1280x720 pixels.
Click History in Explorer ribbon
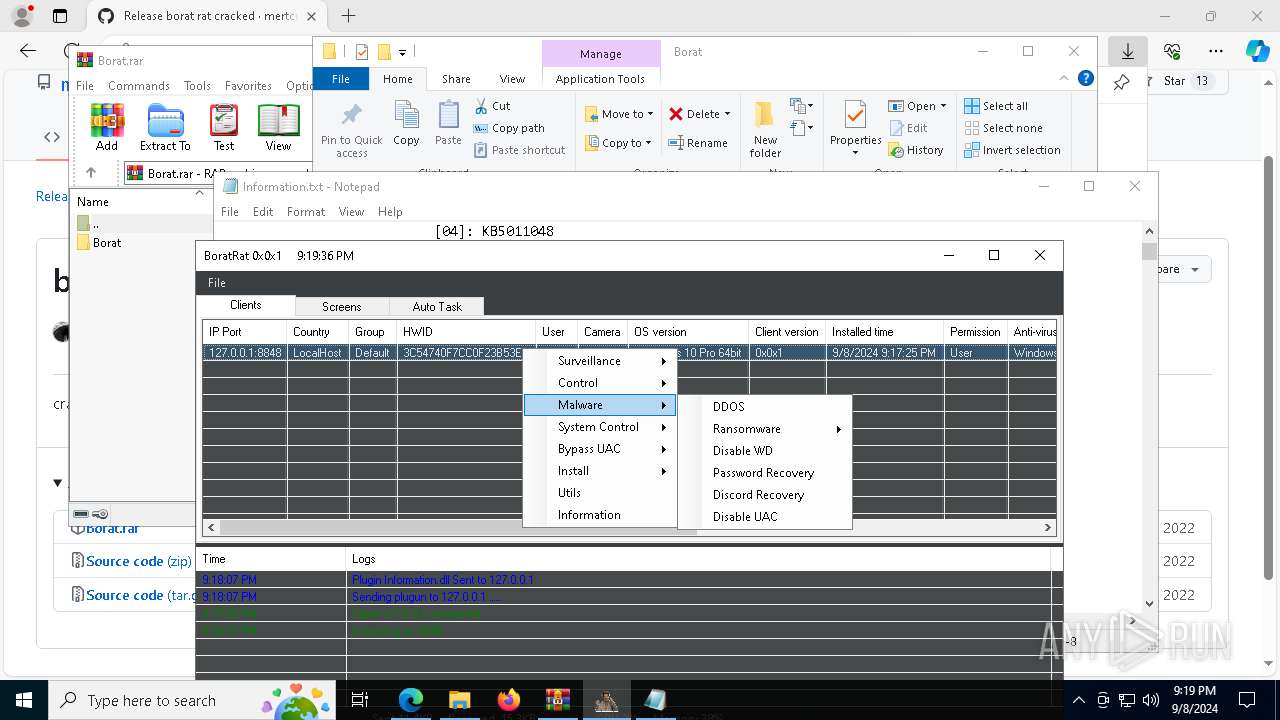(x=916, y=150)
